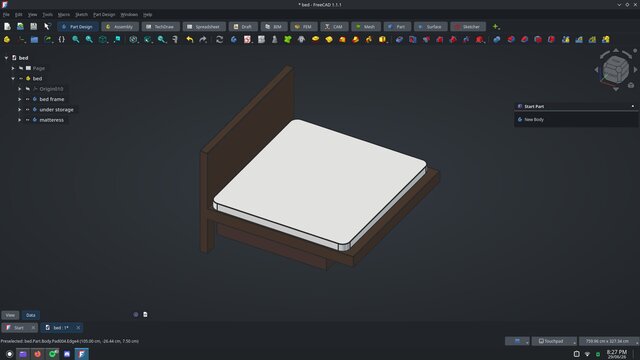
Task: Switch to Mesh workbench
Action: tap(366, 27)
